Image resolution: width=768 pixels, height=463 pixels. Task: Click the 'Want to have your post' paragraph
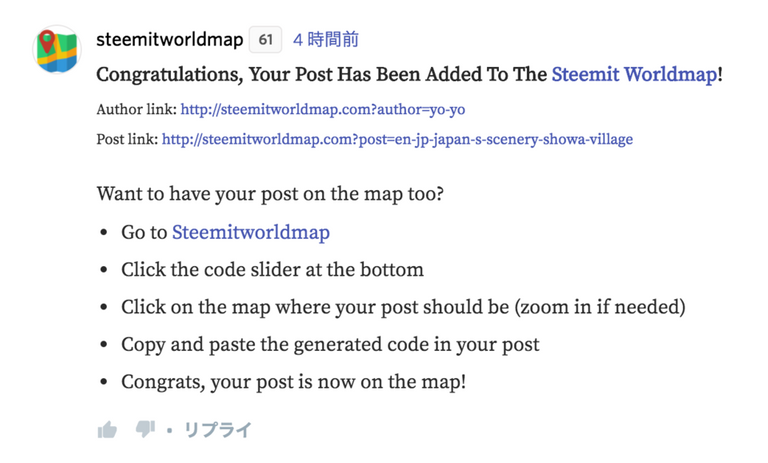coord(270,193)
